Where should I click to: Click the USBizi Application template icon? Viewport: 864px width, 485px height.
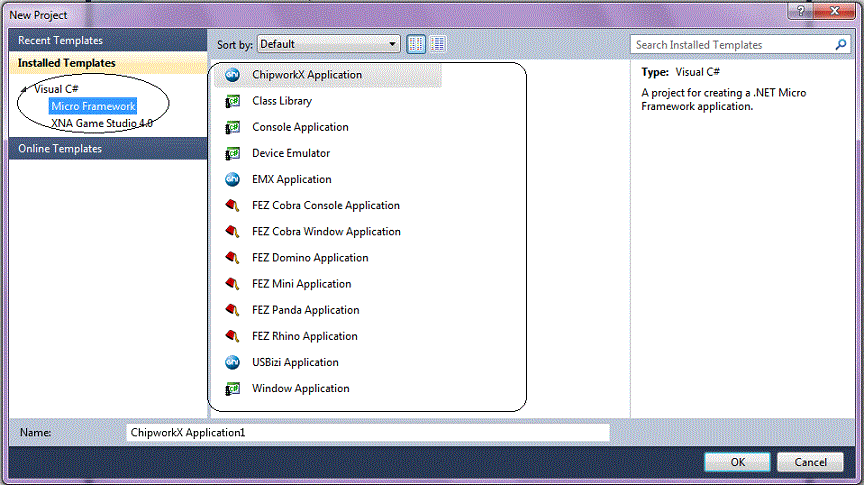[x=233, y=362]
